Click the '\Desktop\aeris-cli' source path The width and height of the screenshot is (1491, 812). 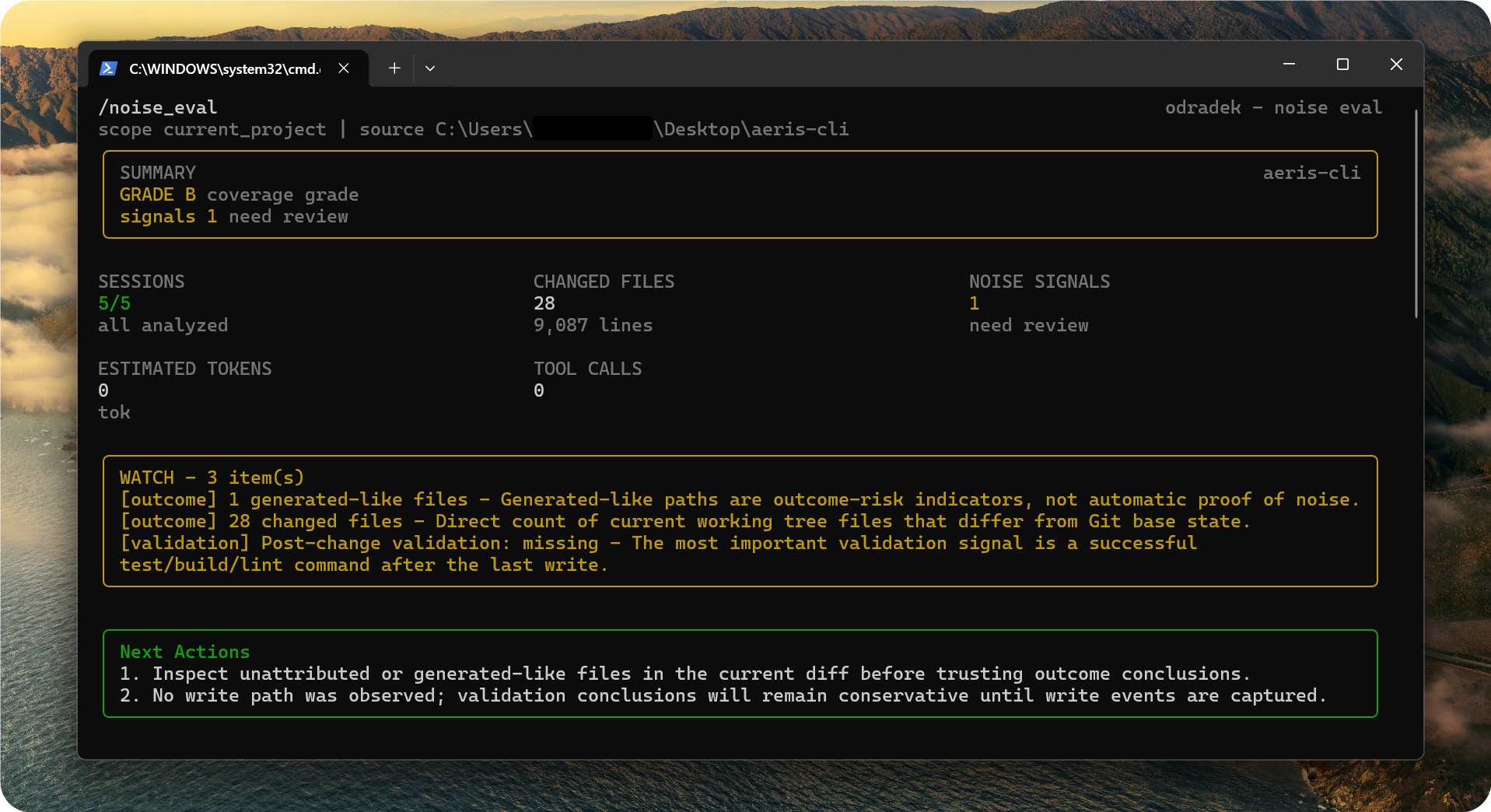point(751,129)
